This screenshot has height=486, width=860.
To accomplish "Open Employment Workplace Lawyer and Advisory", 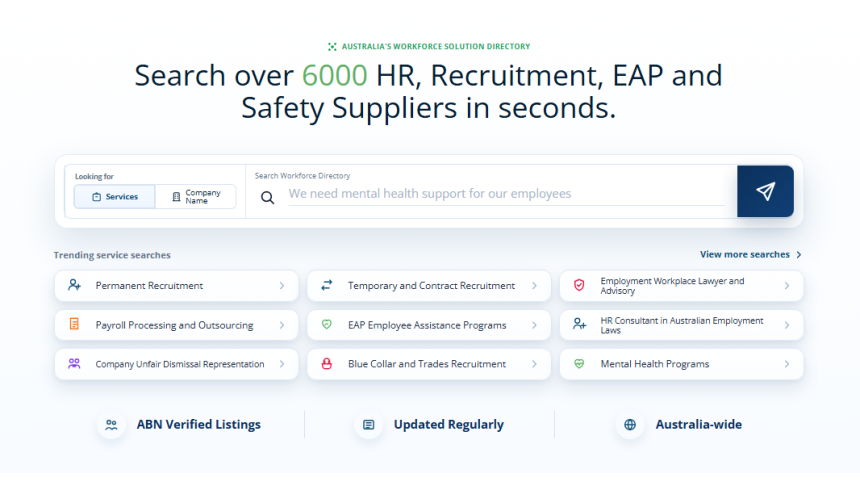I will (x=681, y=286).
